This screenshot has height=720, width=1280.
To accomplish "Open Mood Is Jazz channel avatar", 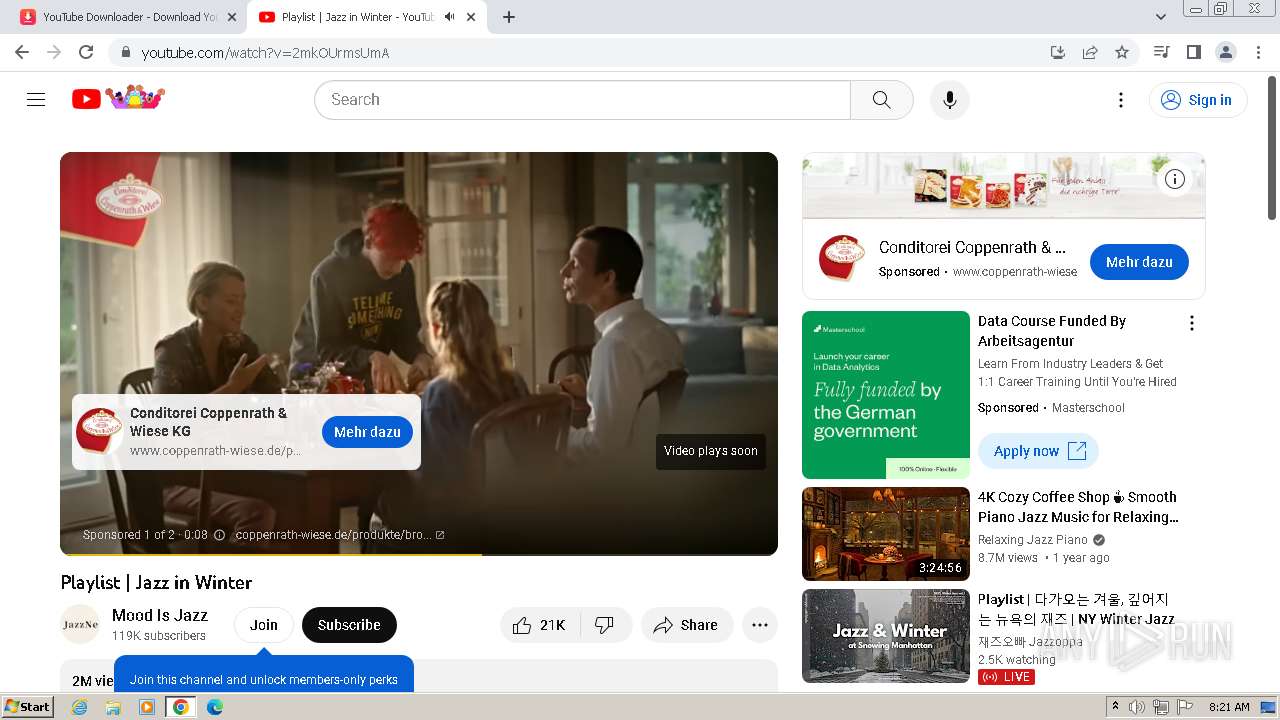I will 80,624.
